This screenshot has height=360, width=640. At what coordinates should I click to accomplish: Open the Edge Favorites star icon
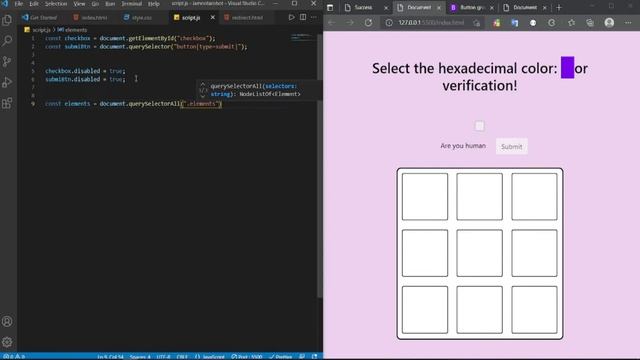click(x=571, y=23)
